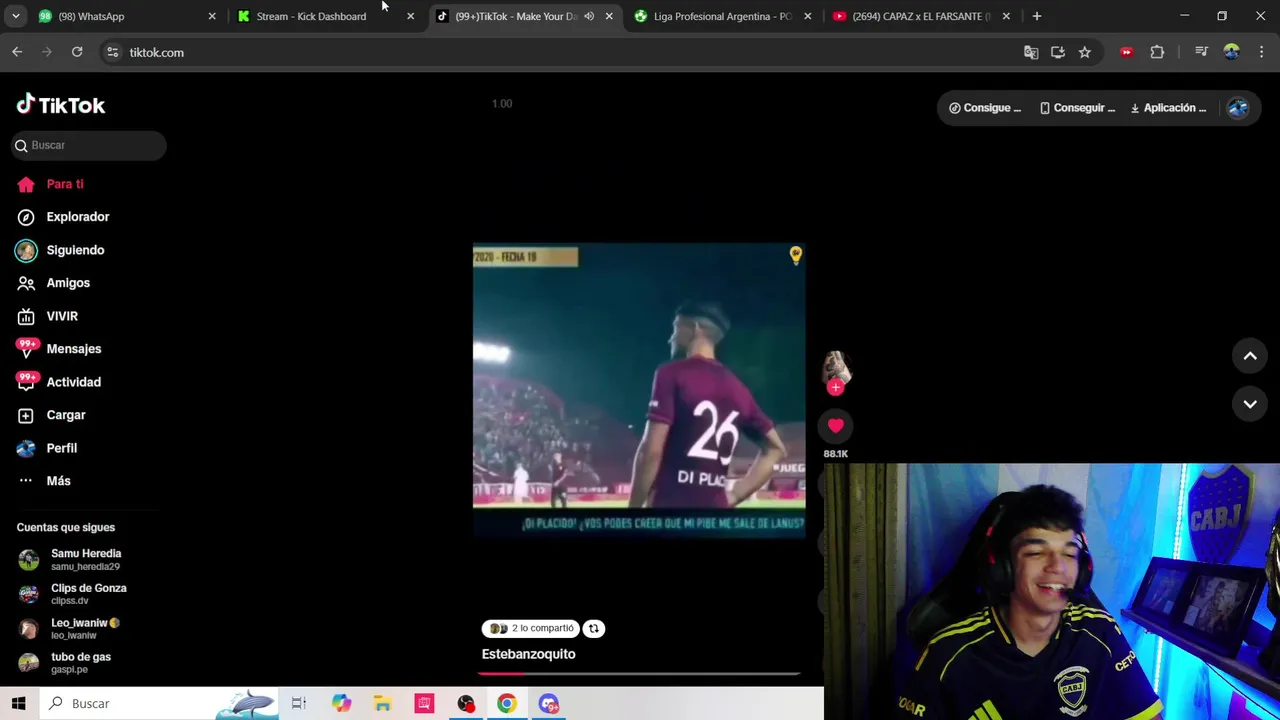Open Samu Heredia followed account

[70, 559]
